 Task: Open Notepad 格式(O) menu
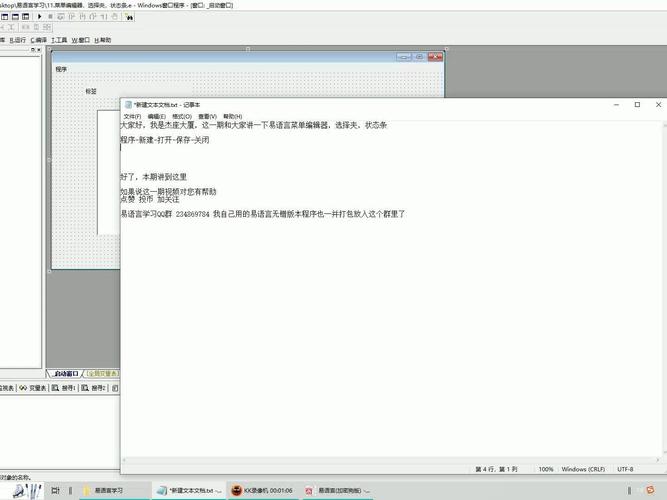point(182,116)
